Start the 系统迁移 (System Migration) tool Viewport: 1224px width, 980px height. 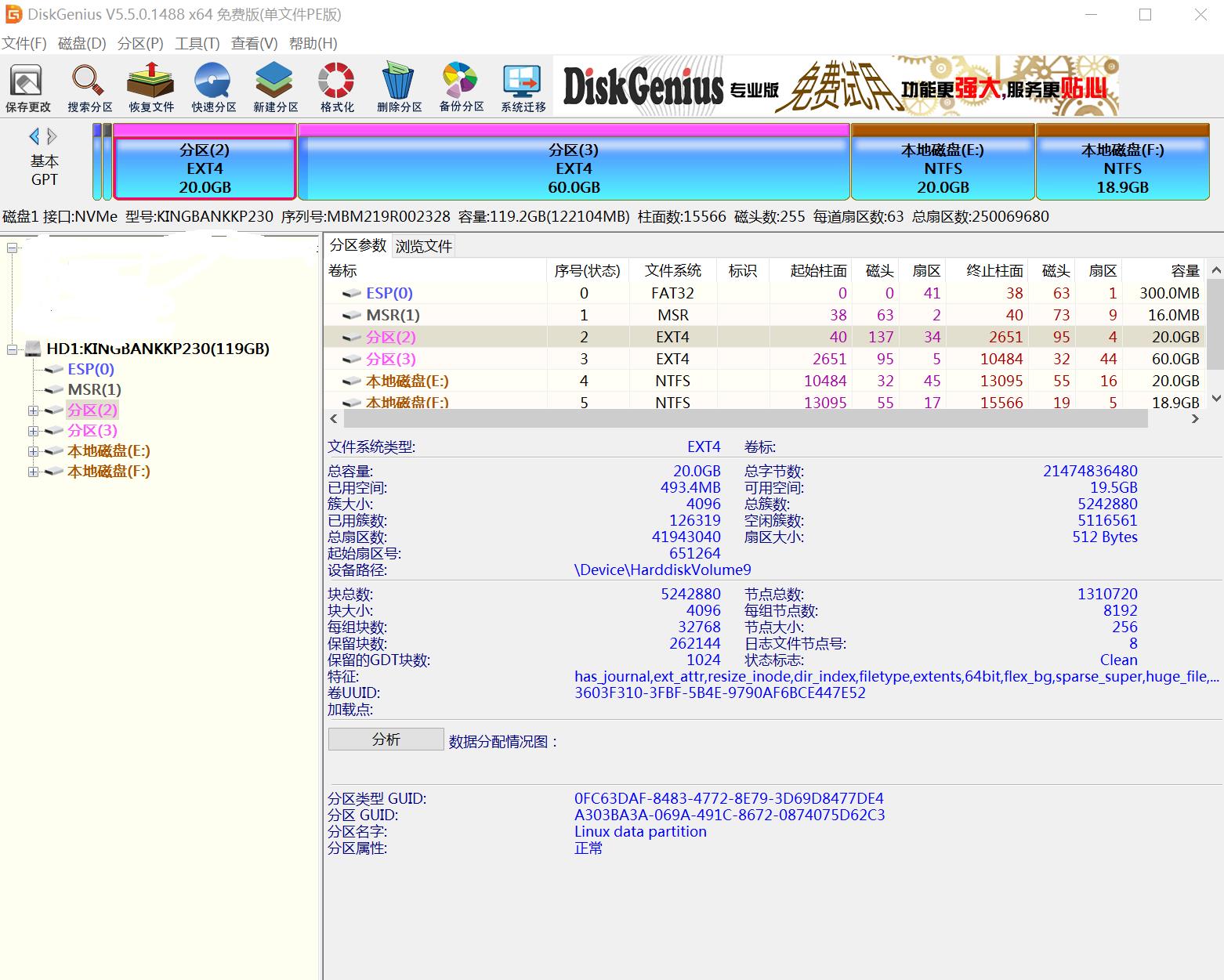523,88
